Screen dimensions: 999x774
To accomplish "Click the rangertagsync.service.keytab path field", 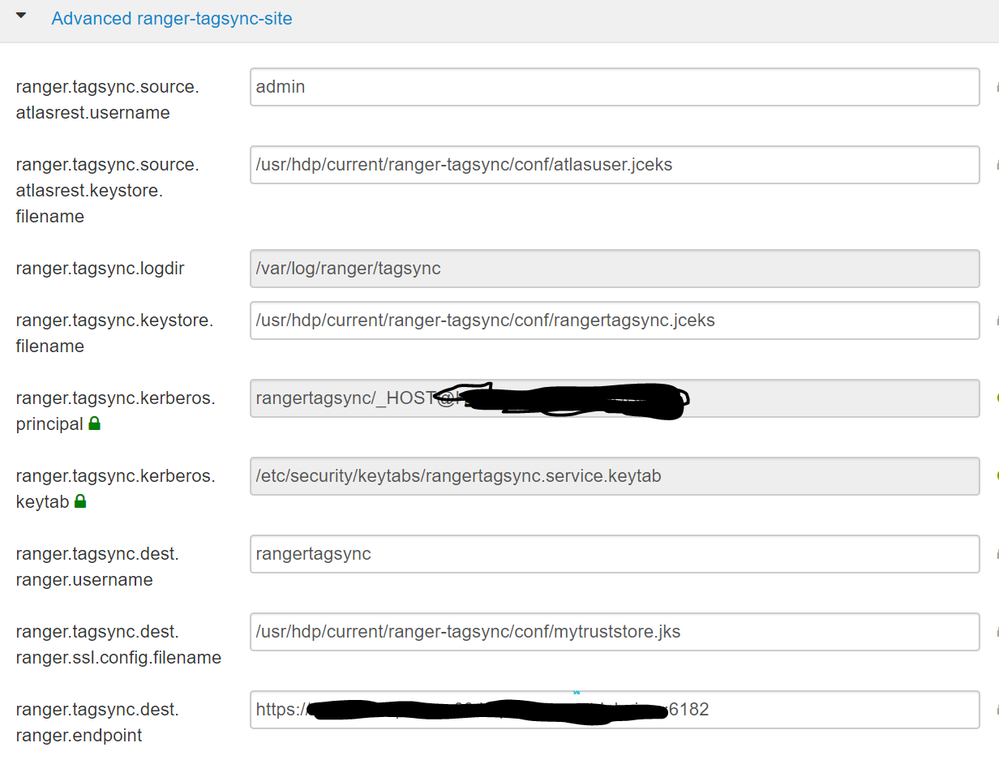I will [614, 476].
